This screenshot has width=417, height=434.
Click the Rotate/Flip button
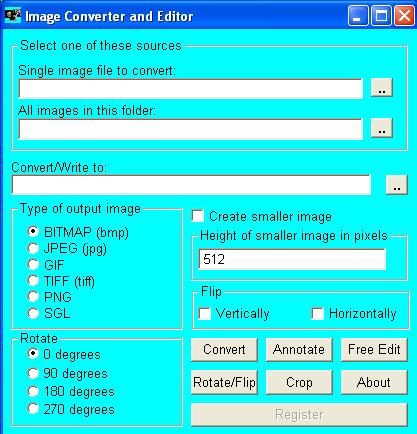tap(224, 382)
